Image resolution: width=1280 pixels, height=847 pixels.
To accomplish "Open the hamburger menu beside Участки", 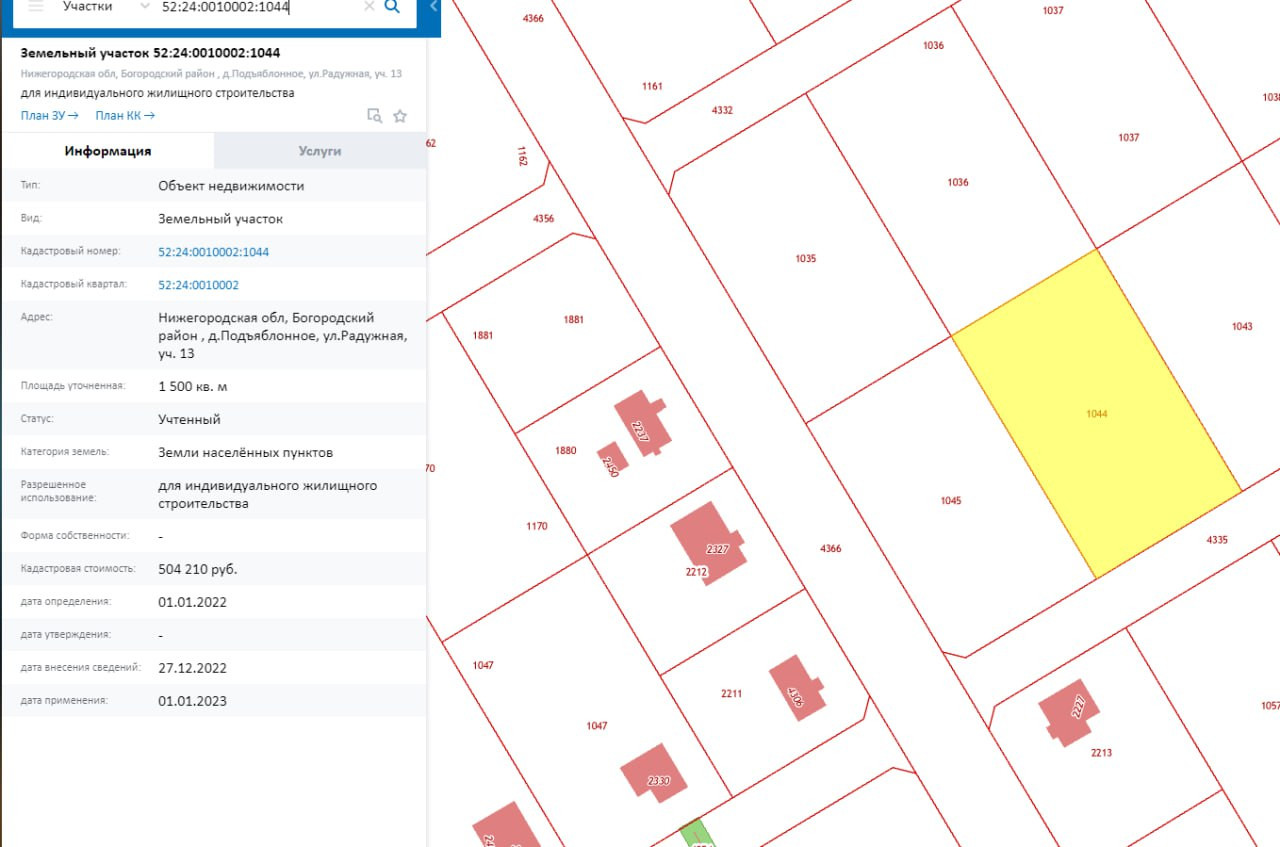I will [x=36, y=6].
